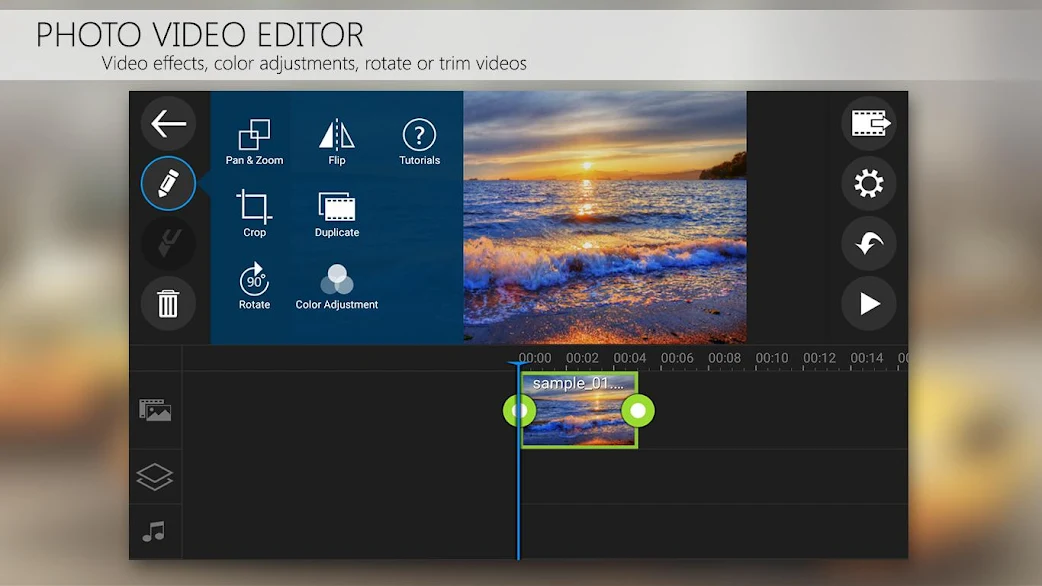Select the music track icon
This screenshot has height=586, width=1042.
154,532
